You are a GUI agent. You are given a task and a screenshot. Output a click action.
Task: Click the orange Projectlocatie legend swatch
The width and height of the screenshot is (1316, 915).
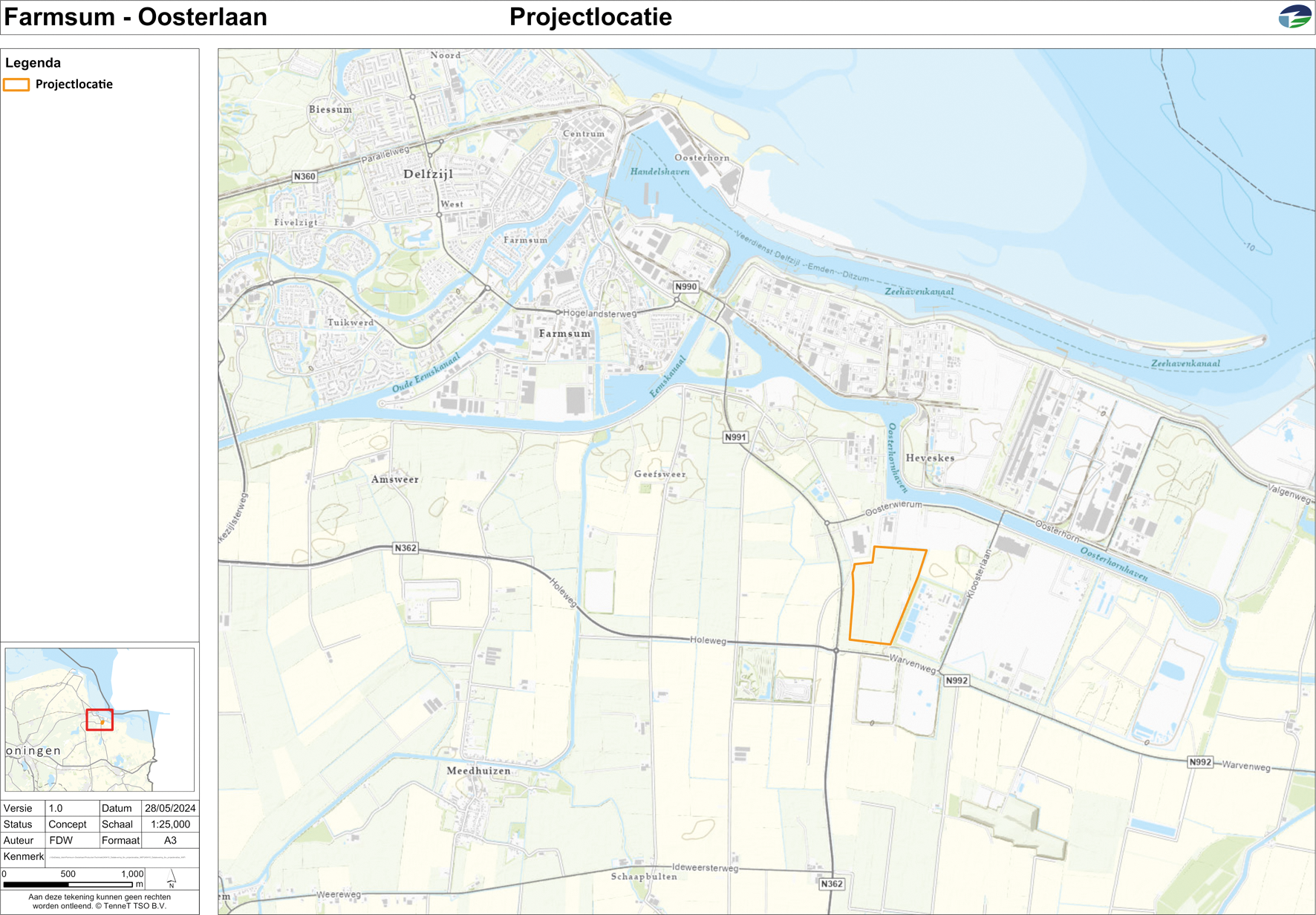16,85
